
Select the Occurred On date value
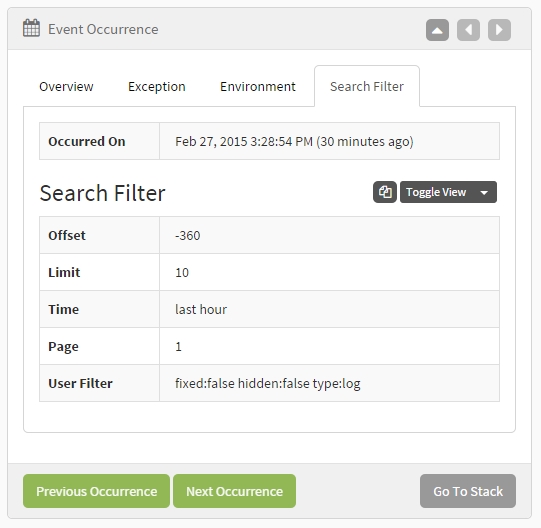294,141
